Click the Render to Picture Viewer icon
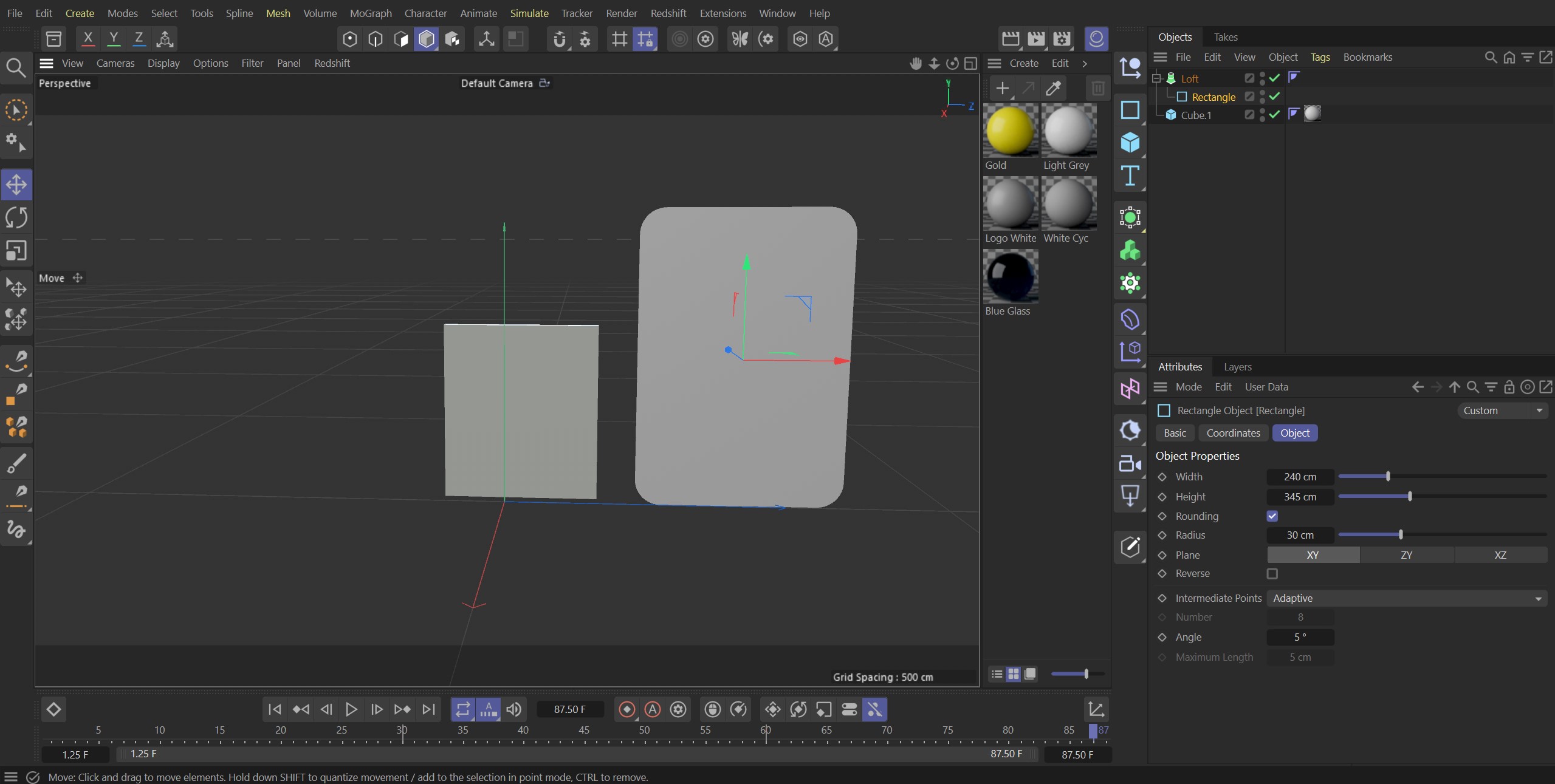 [1036, 39]
